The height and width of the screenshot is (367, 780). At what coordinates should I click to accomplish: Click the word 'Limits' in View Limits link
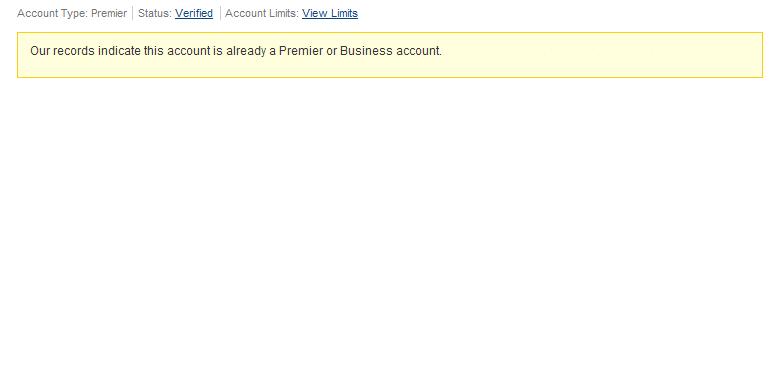[343, 13]
